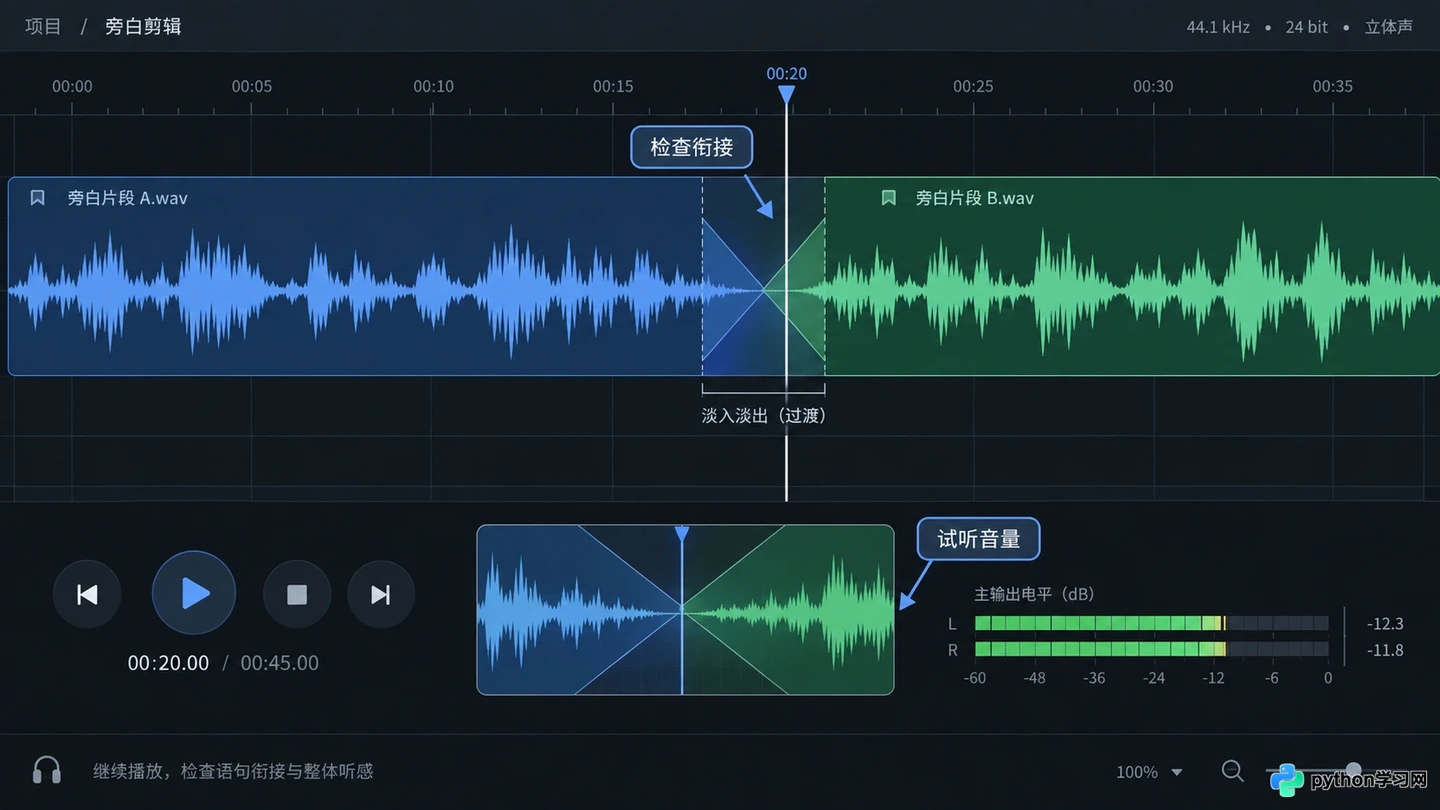Click the current time 00:20.00 readout
This screenshot has height=810, width=1440.
coord(168,663)
